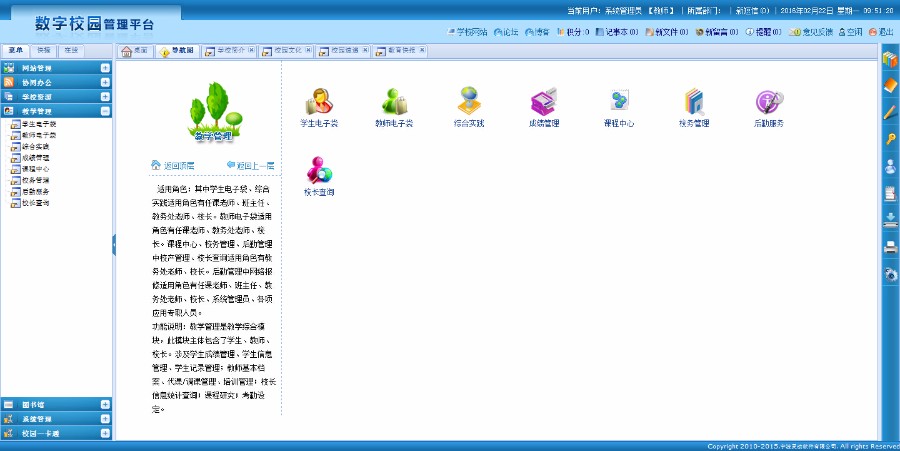Select 综合实践 in the sidebar tree

click(x=36, y=147)
